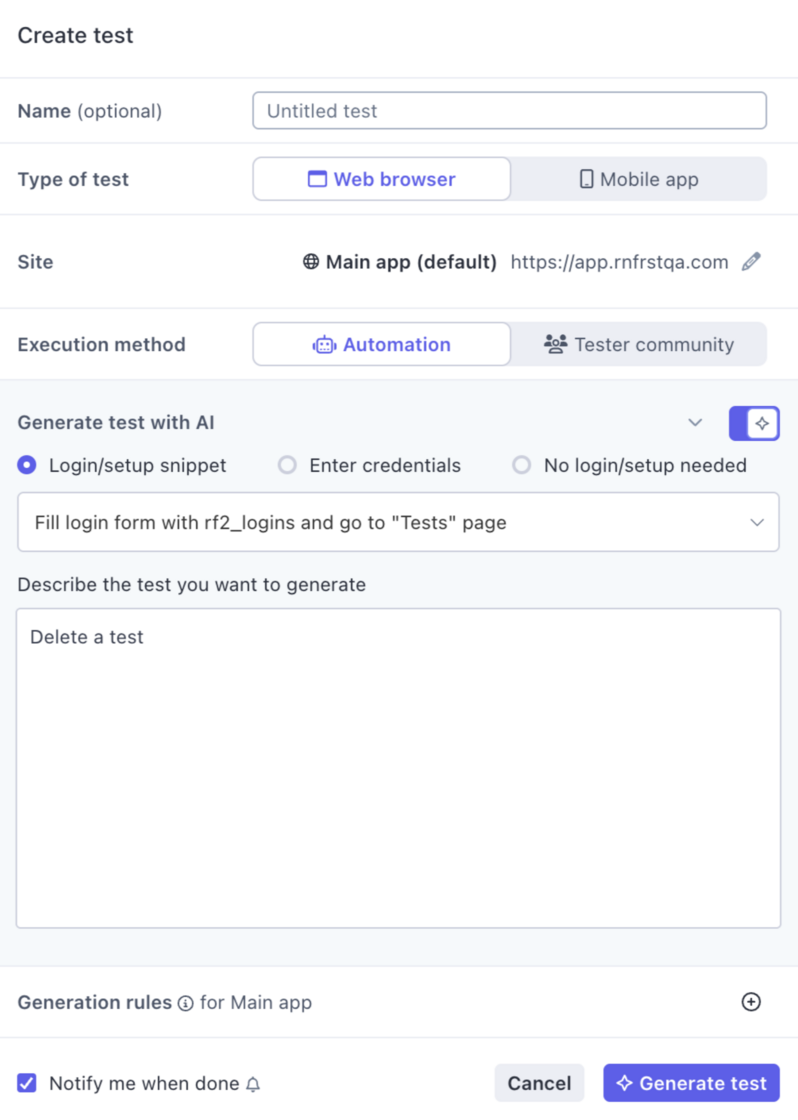Uncheck Notify me when done checkbox
798x1120 pixels.
tap(27, 1083)
